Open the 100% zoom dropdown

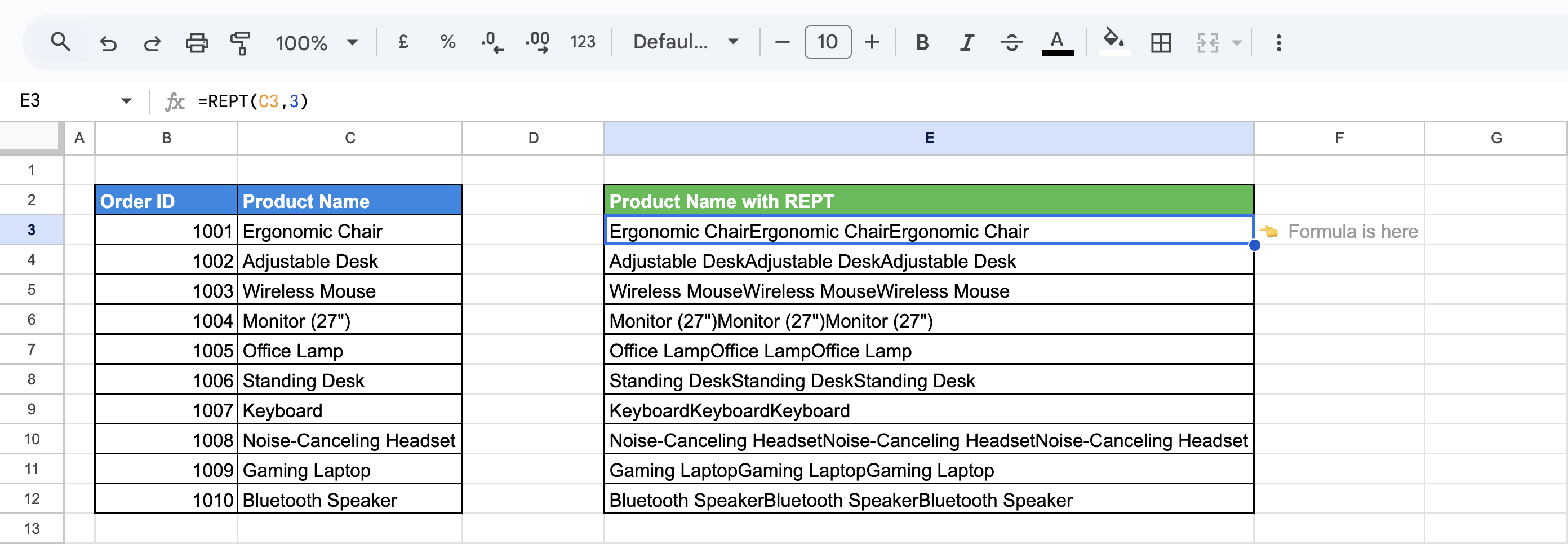[x=317, y=43]
